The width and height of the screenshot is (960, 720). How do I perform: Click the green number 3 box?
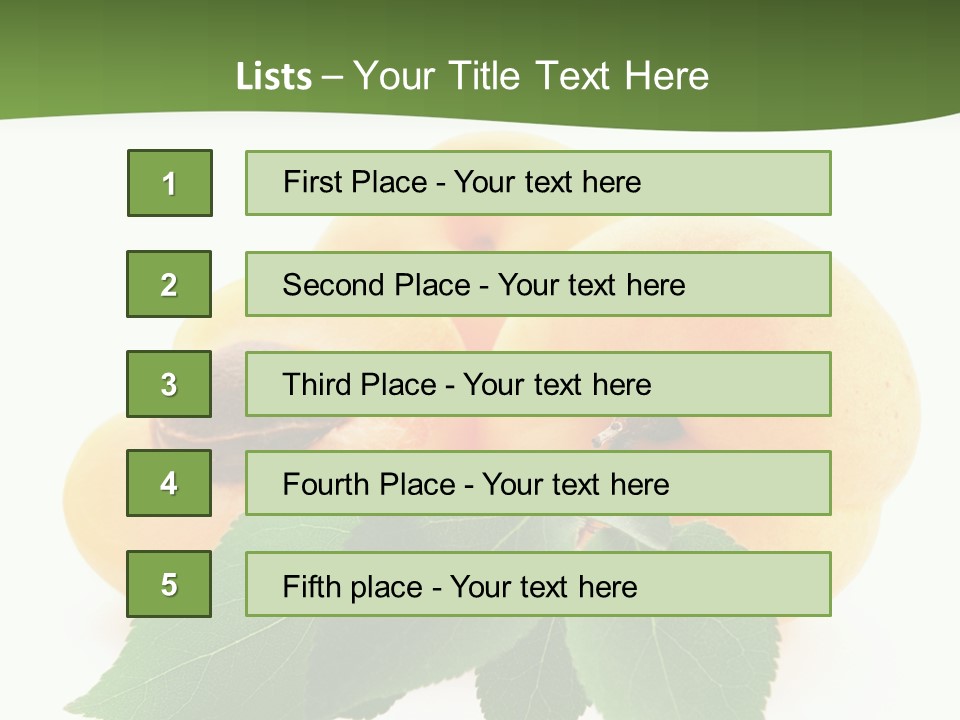coord(169,384)
